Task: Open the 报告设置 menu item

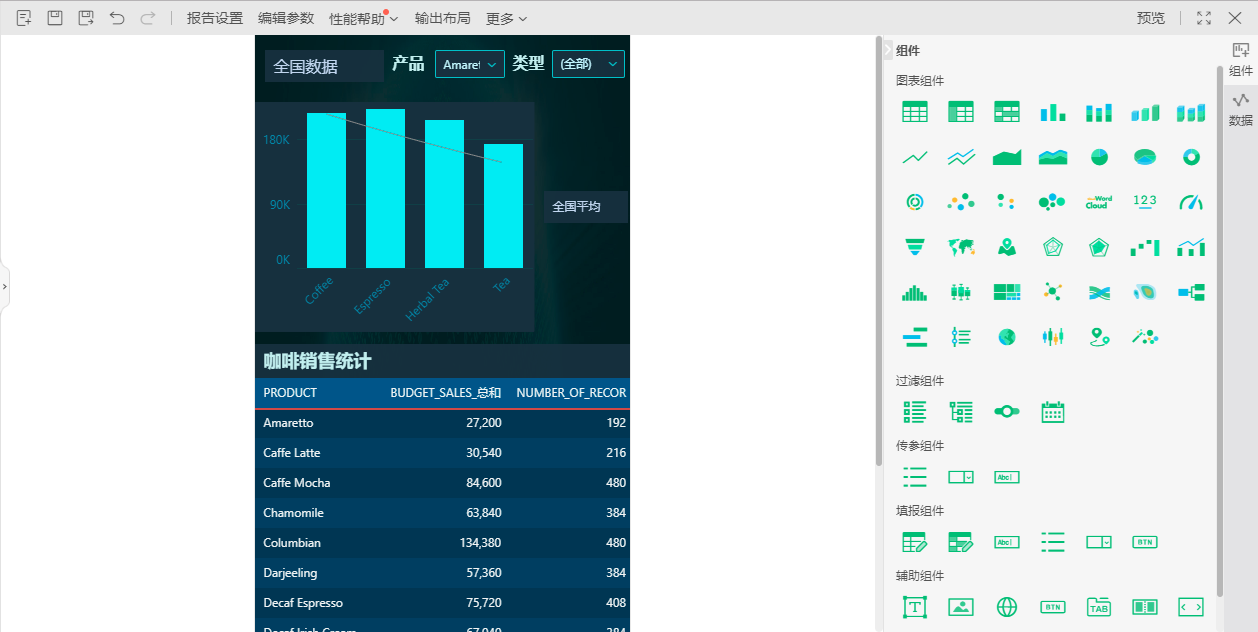Action: pyautogui.click(x=215, y=18)
